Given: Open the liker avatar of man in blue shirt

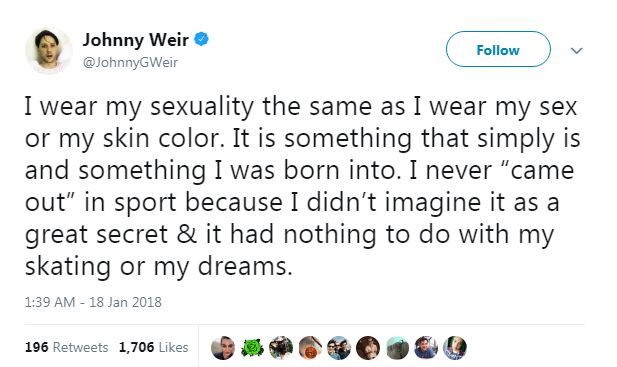Looking at the screenshot, I should (426, 348).
